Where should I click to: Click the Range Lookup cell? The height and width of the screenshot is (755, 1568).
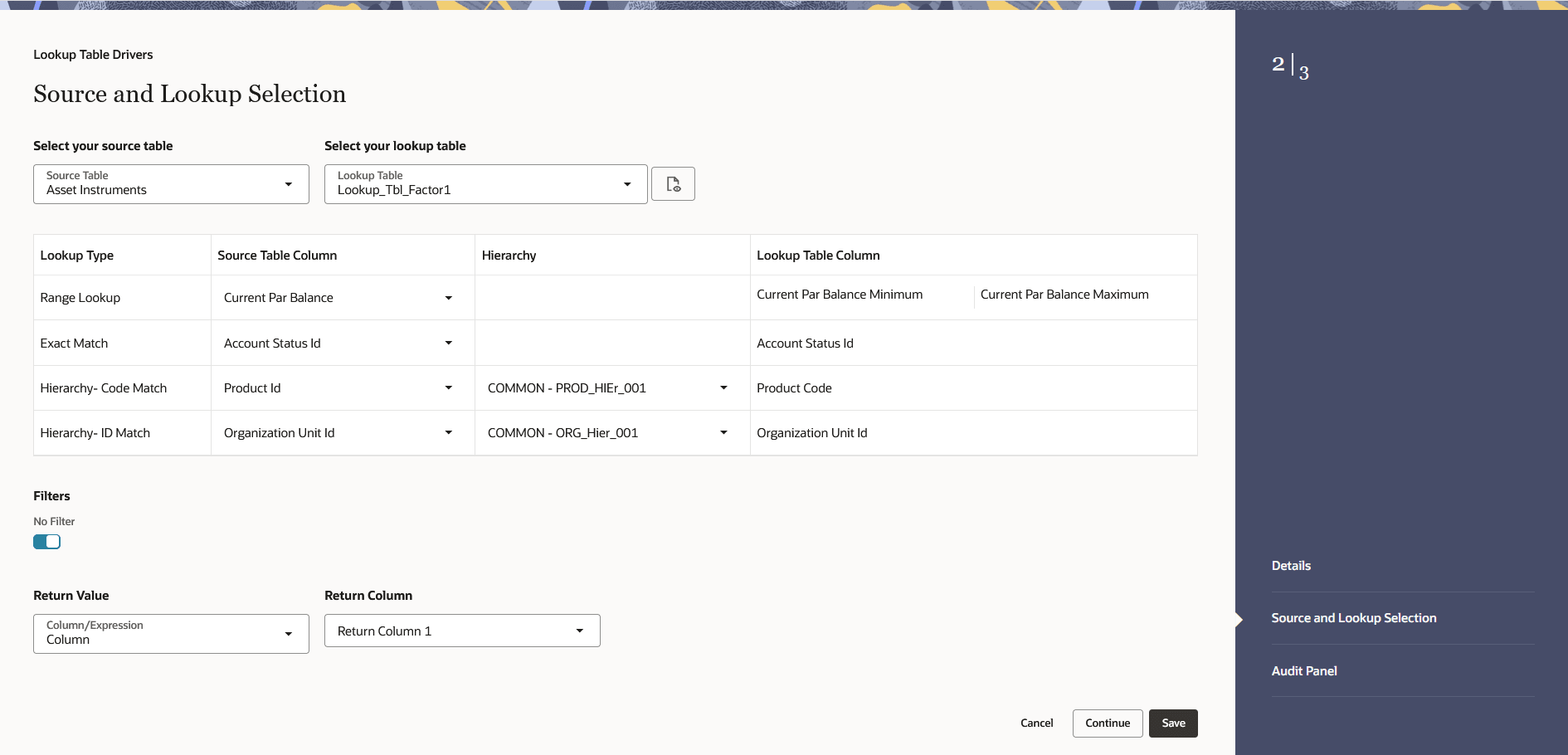pos(122,298)
